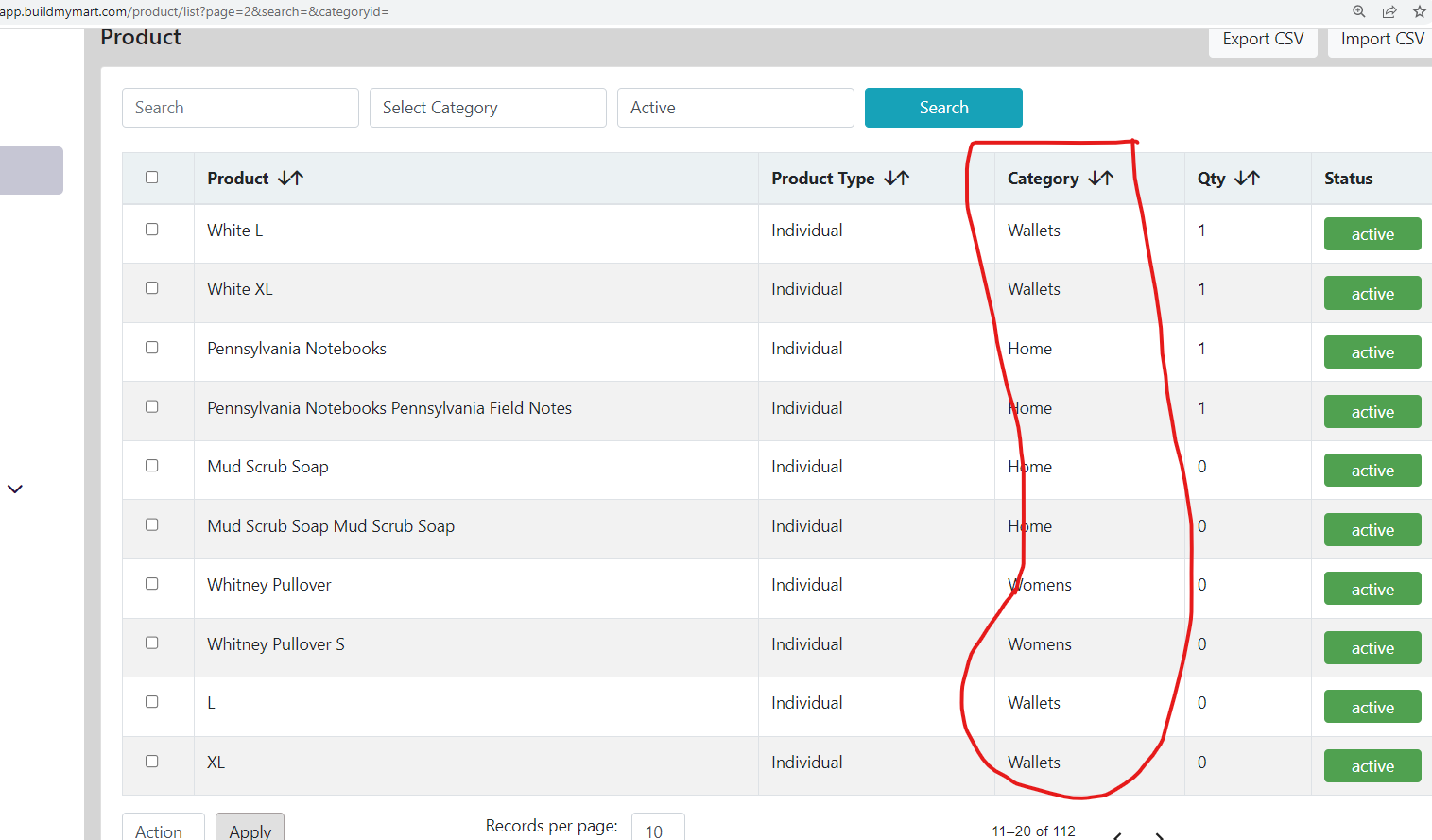The image size is (1432, 840).
Task: Click Individual type in White XL row
Action: pos(806,289)
